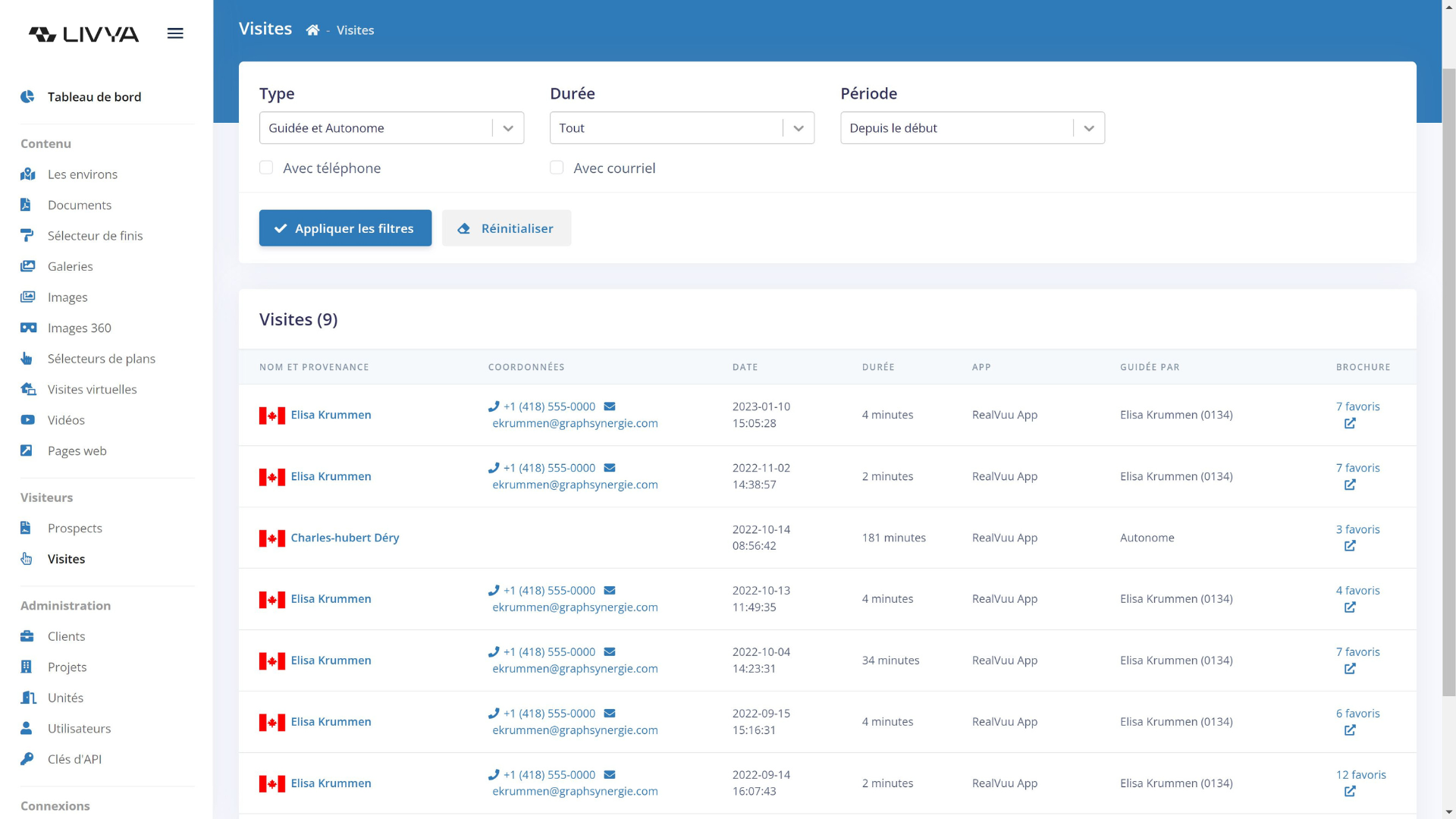
Task: Open Charles-hubert Déry visitor link
Action: (345, 538)
